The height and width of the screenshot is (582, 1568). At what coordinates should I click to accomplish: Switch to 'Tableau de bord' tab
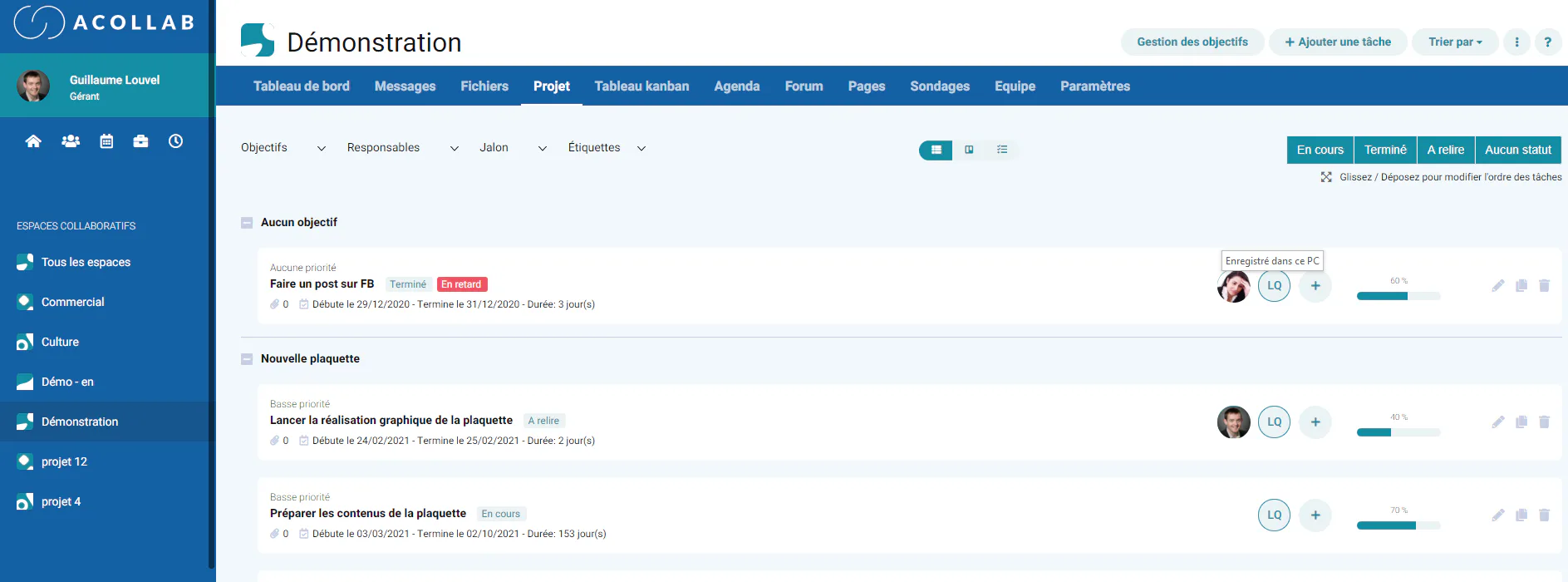(302, 86)
